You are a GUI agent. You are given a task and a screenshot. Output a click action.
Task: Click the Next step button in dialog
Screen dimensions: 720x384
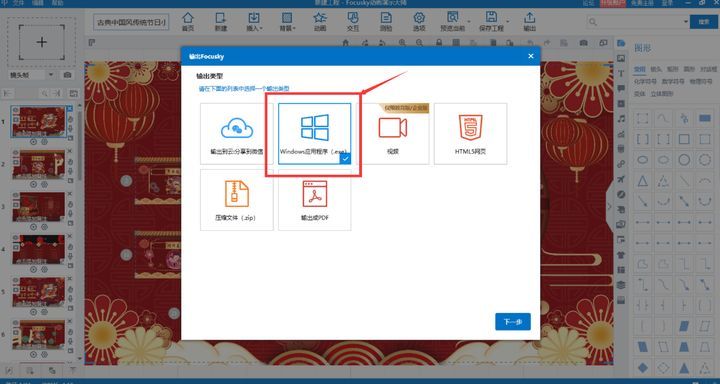(513, 322)
